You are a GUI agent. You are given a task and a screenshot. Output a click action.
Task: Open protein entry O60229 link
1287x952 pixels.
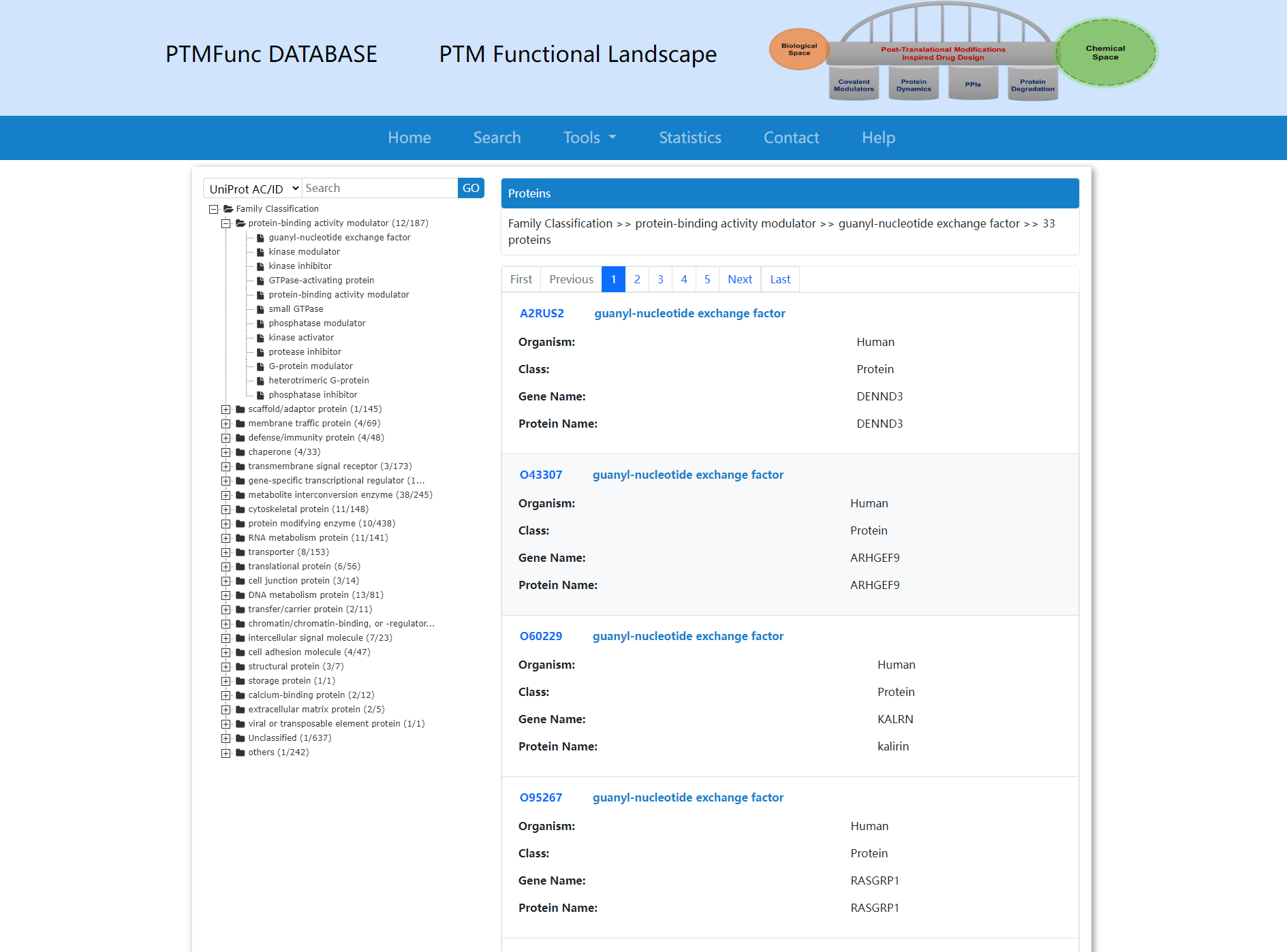pos(541,636)
